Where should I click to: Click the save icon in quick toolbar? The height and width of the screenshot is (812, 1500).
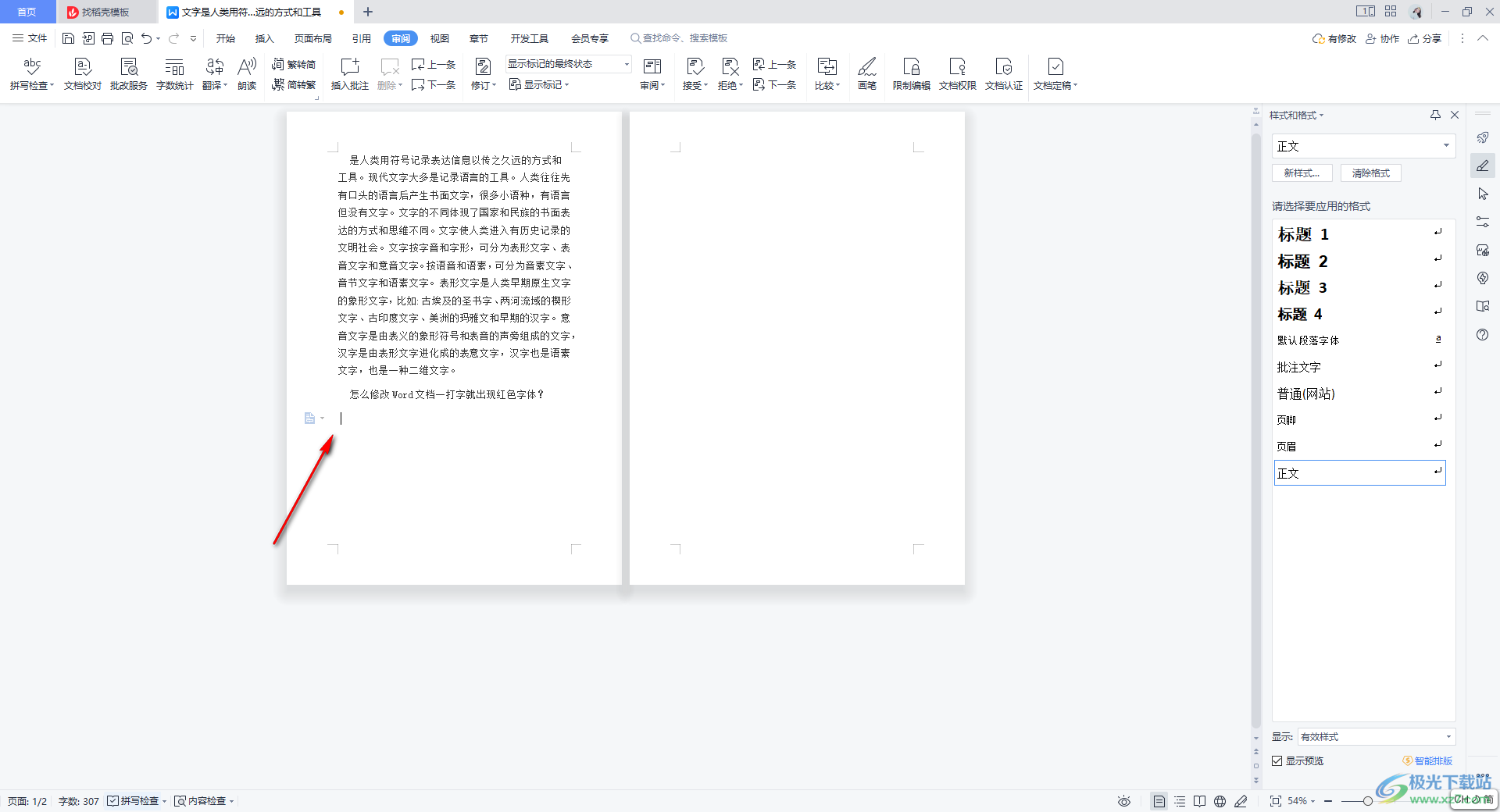click(68, 38)
